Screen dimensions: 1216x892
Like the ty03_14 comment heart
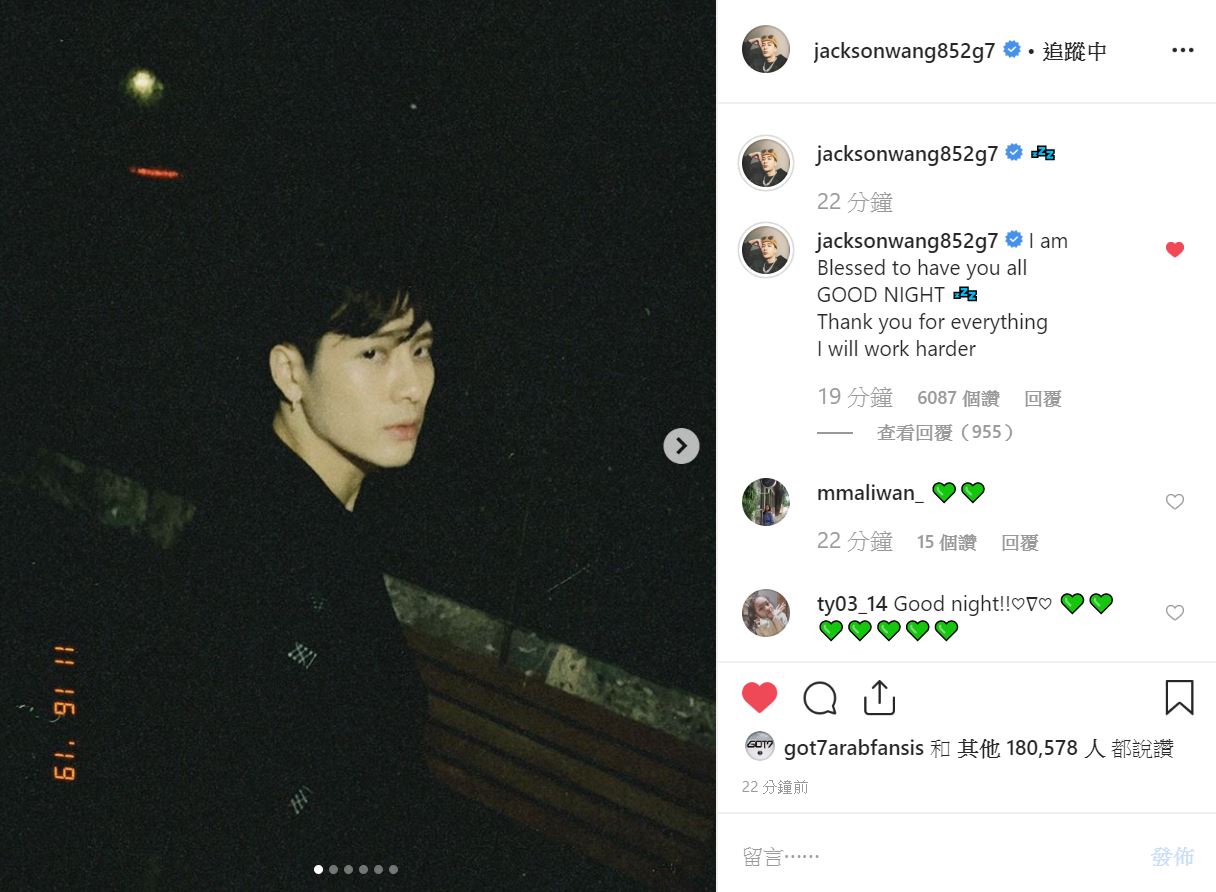[1175, 612]
